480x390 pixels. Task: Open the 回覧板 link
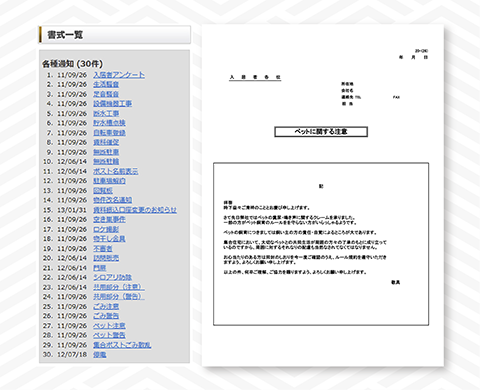103,191
